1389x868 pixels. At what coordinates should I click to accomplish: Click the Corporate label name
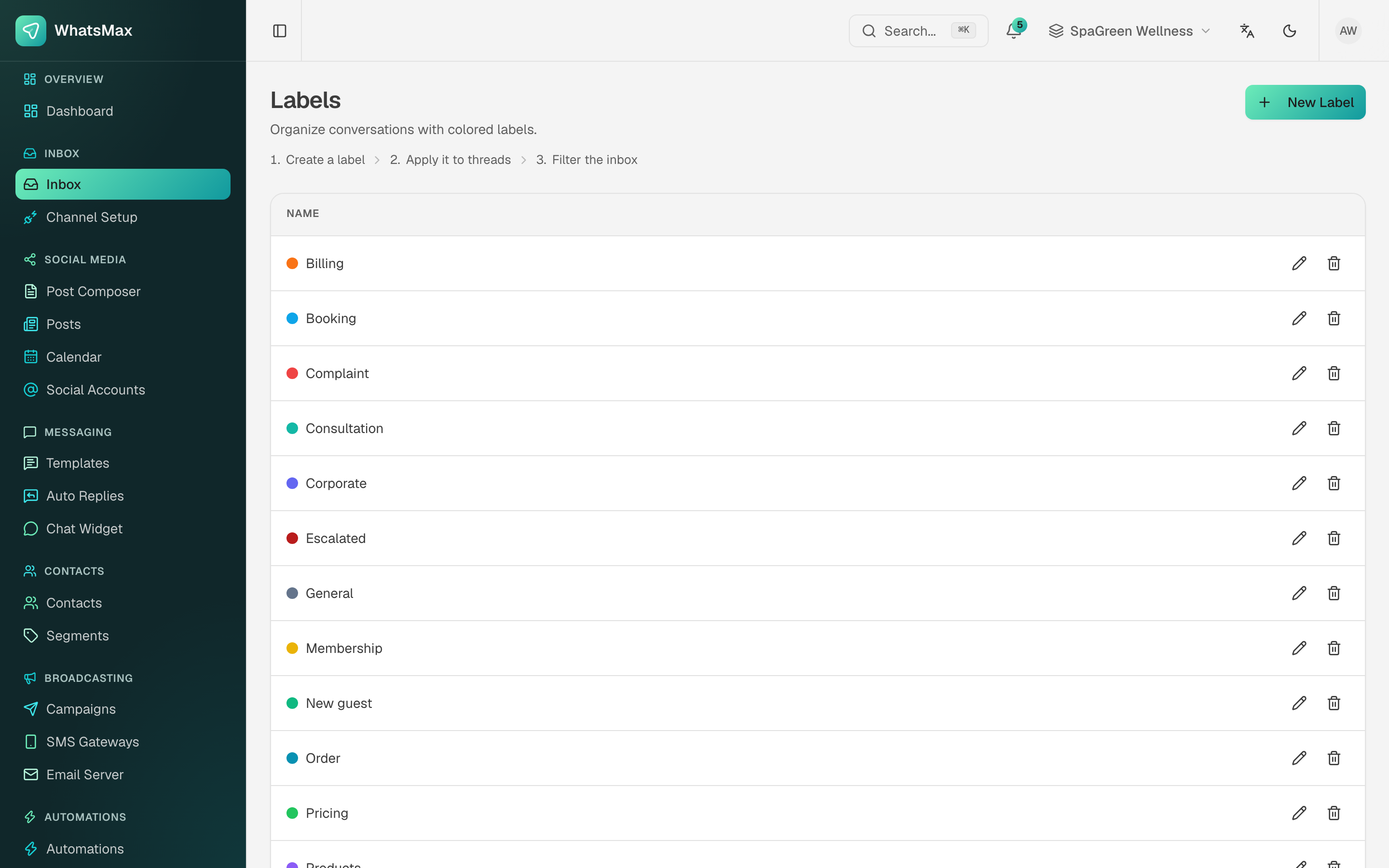(x=336, y=483)
